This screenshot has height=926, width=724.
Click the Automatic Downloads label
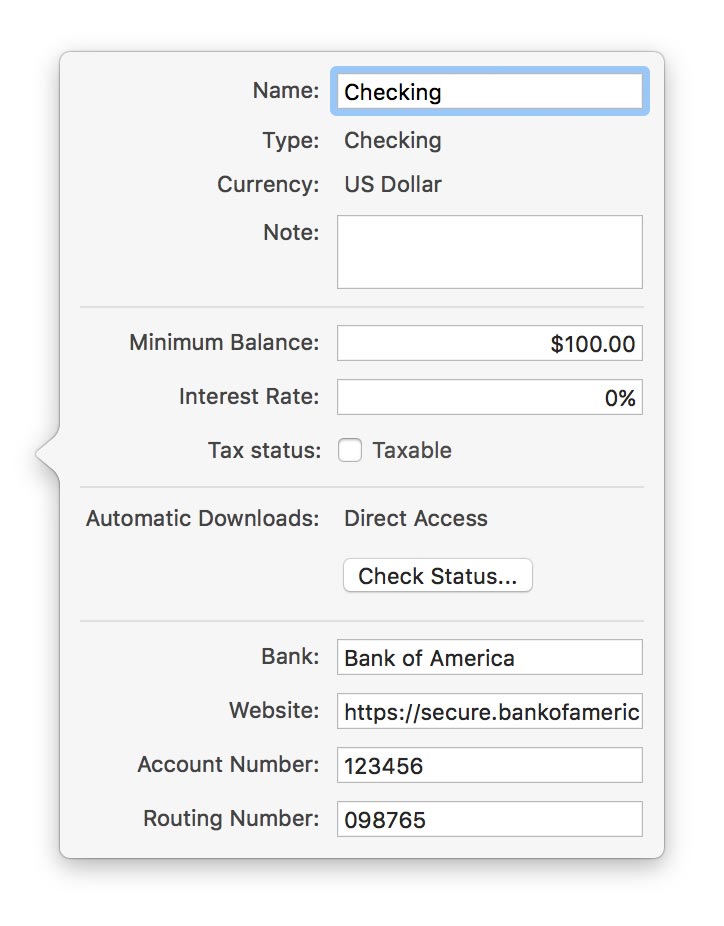coord(202,519)
